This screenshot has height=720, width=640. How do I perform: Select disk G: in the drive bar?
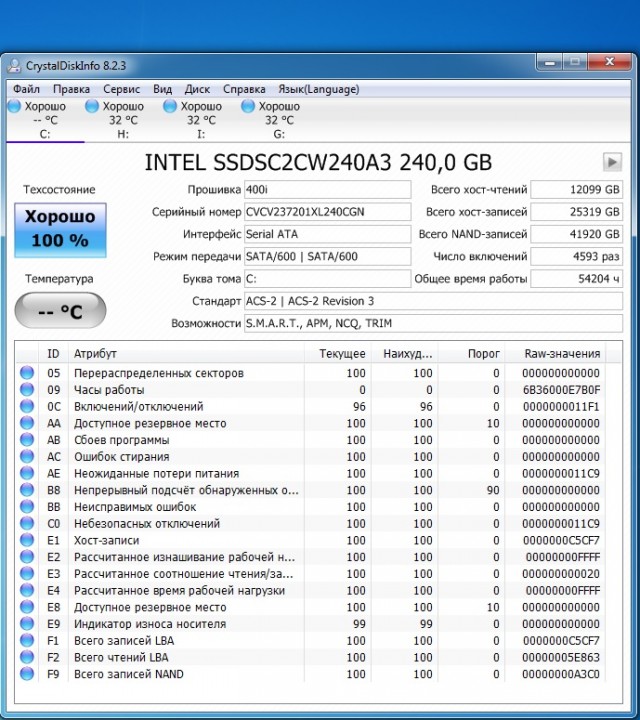point(279,120)
